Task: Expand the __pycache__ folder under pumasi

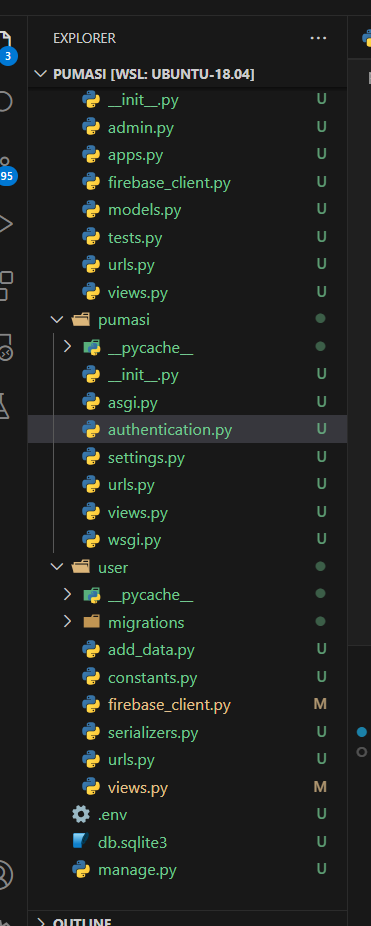Action: pyautogui.click(x=67, y=347)
